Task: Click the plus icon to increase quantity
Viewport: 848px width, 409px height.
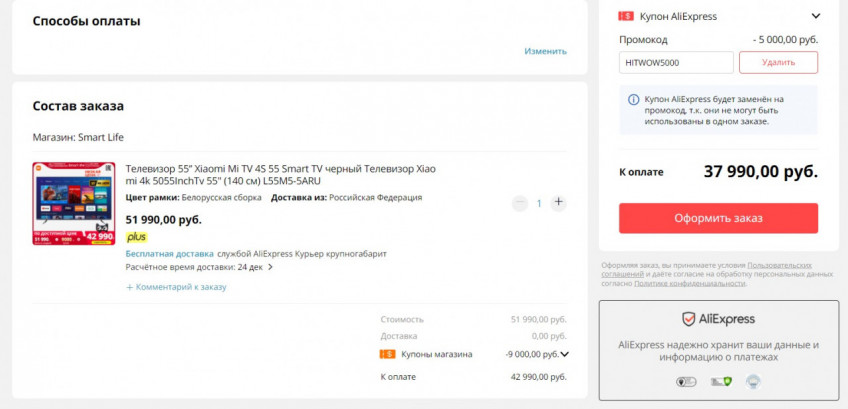Action: pos(558,203)
